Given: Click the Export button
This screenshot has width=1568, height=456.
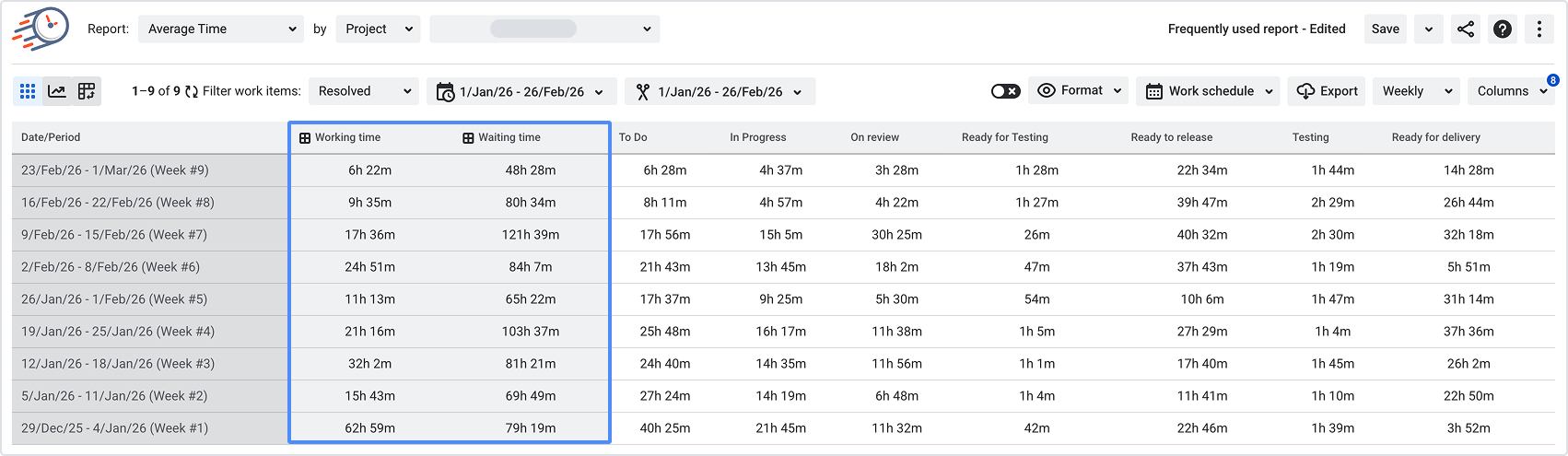Looking at the screenshot, I should pos(1327,91).
